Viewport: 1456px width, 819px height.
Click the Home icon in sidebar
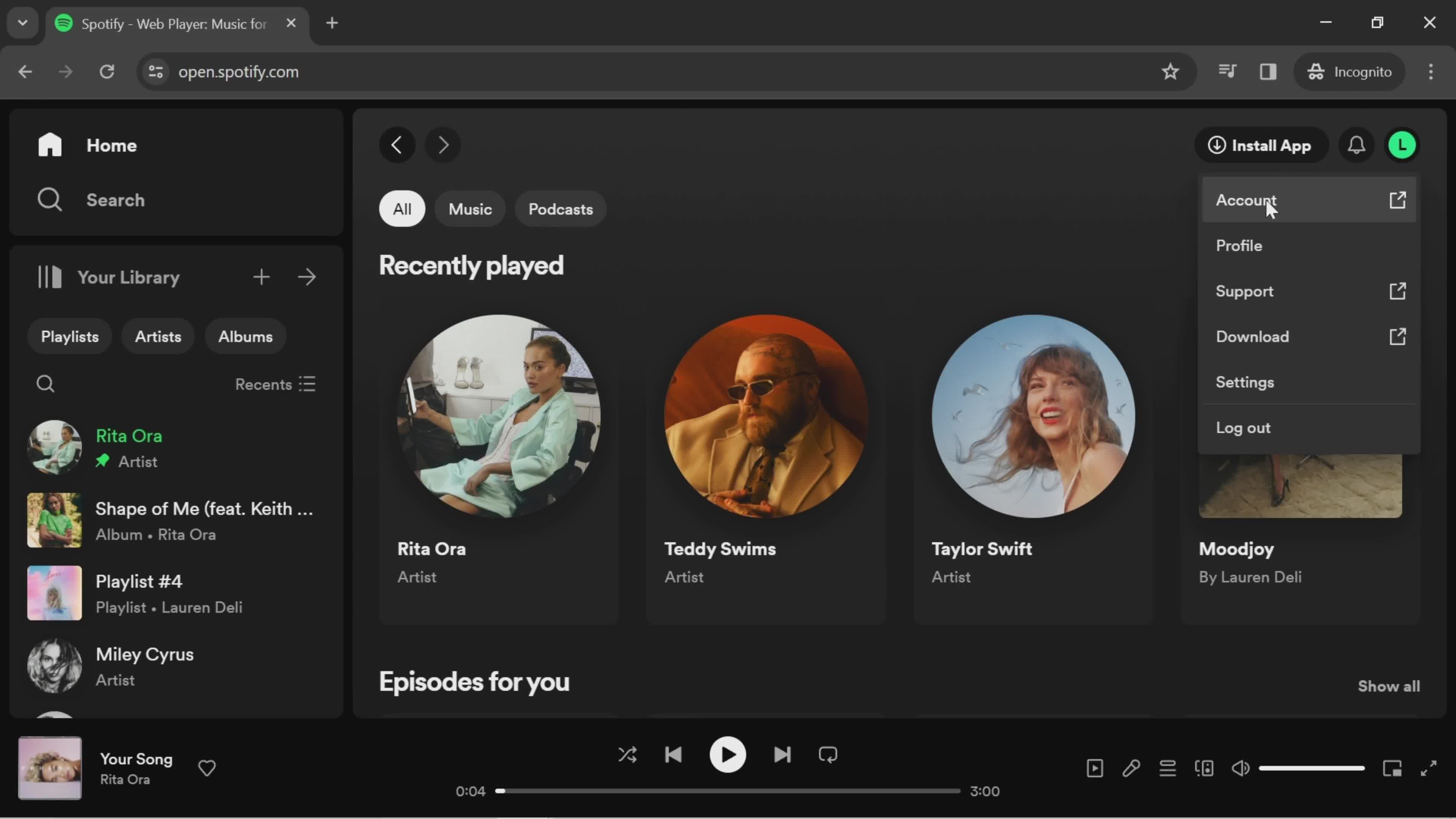point(50,145)
